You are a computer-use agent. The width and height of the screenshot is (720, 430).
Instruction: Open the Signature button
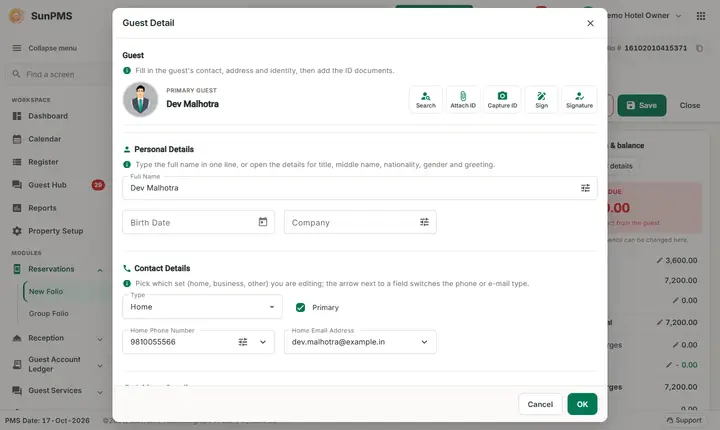click(579, 99)
